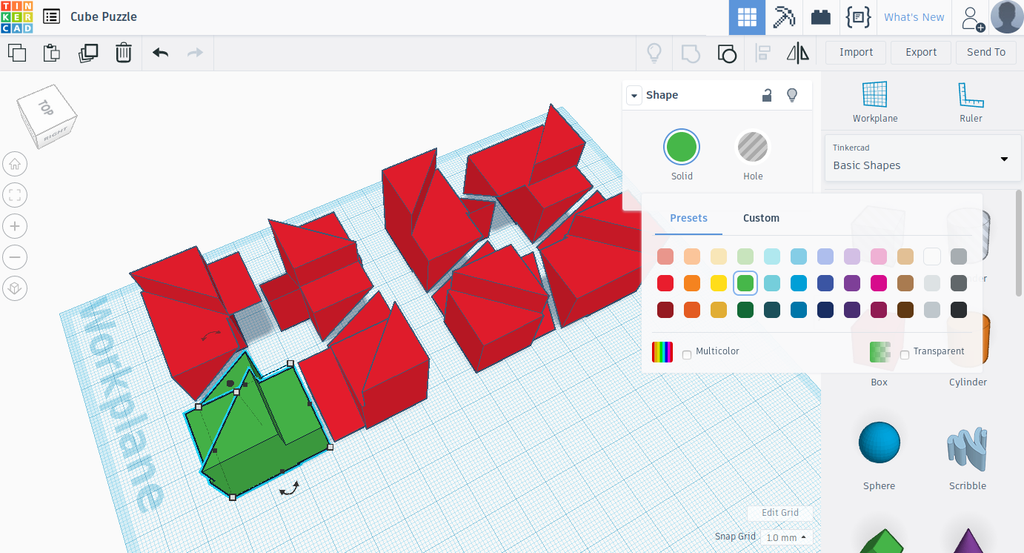This screenshot has height=553, width=1024.
Task: Toggle the shape lock icon
Action: (x=767, y=95)
